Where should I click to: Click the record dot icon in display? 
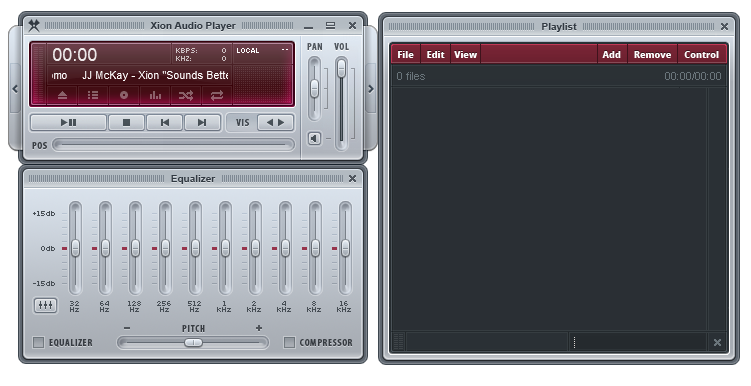click(x=124, y=95)
